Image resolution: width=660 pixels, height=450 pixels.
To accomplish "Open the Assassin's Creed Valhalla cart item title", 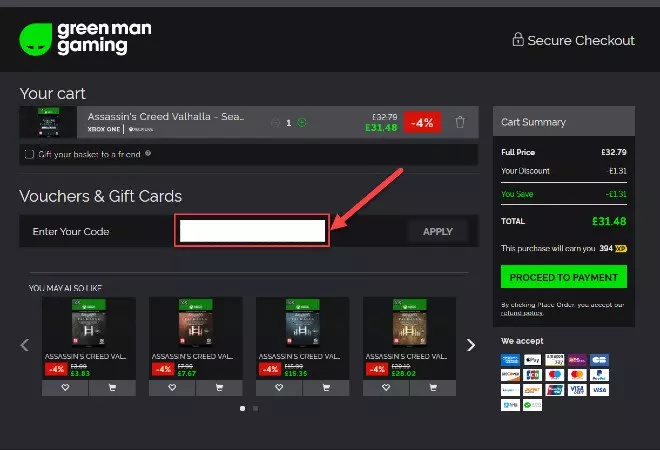I will [x=166, y=117].
